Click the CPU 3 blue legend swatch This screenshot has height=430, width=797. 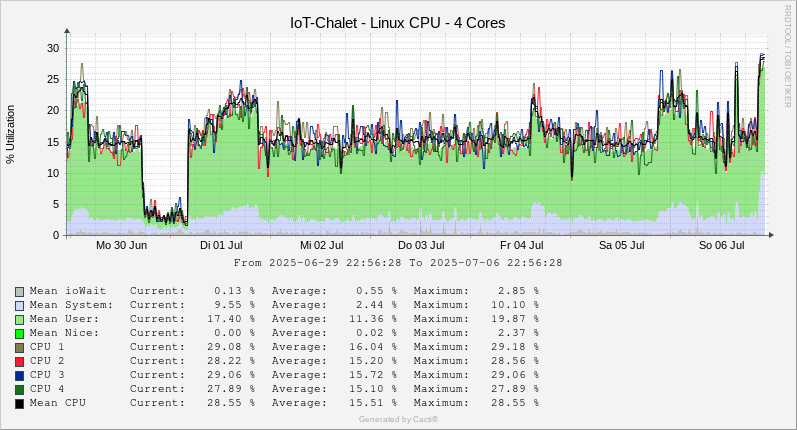[19, 376]
